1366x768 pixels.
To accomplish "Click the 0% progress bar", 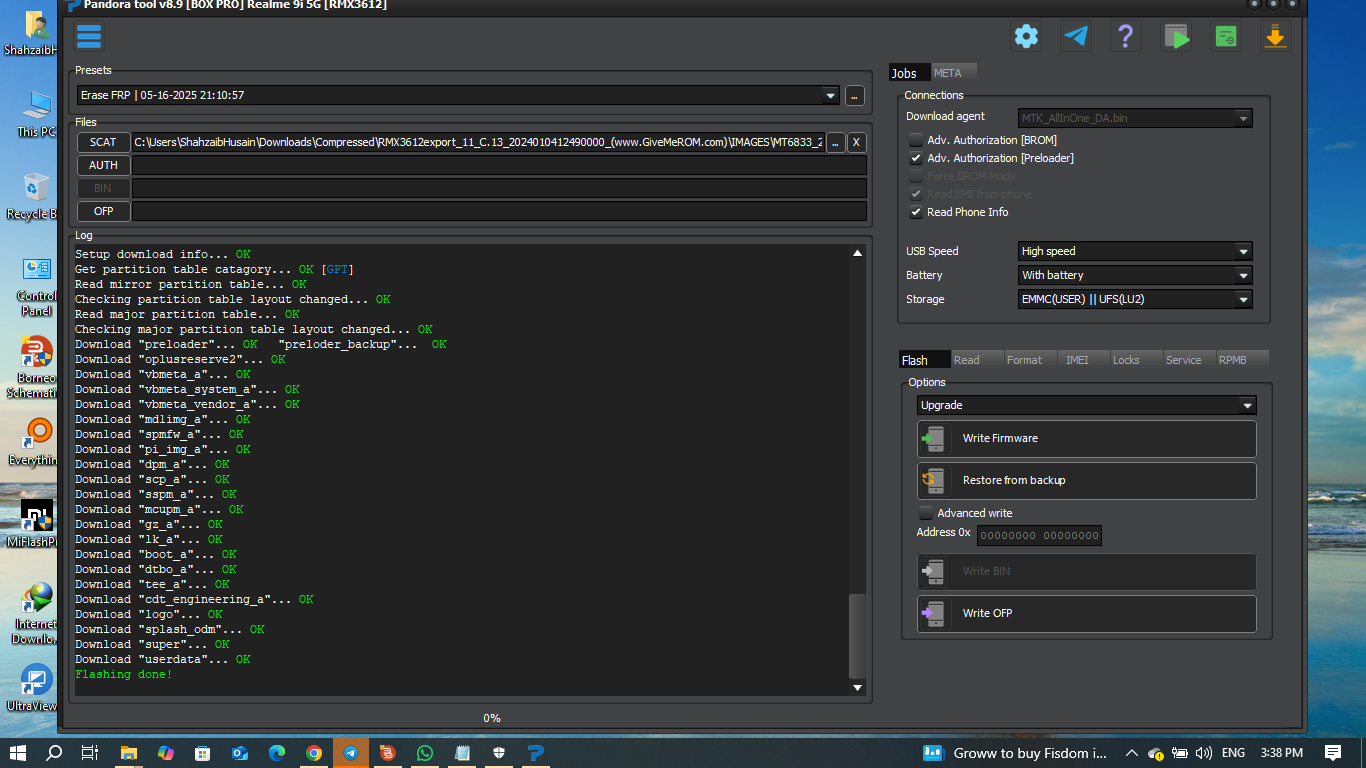I will [492, 718].
